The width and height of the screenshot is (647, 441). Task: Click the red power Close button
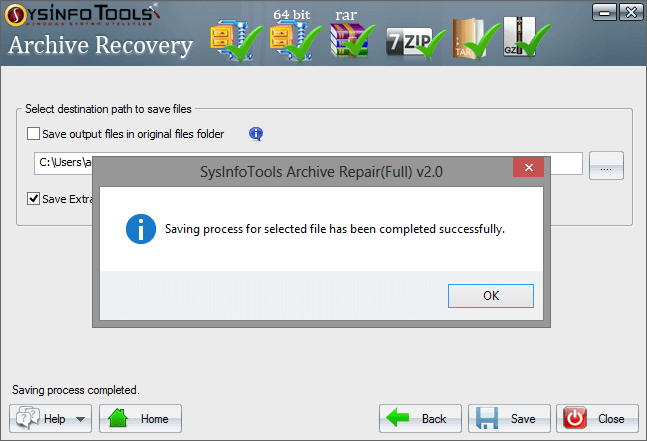[x=597, y=419]
